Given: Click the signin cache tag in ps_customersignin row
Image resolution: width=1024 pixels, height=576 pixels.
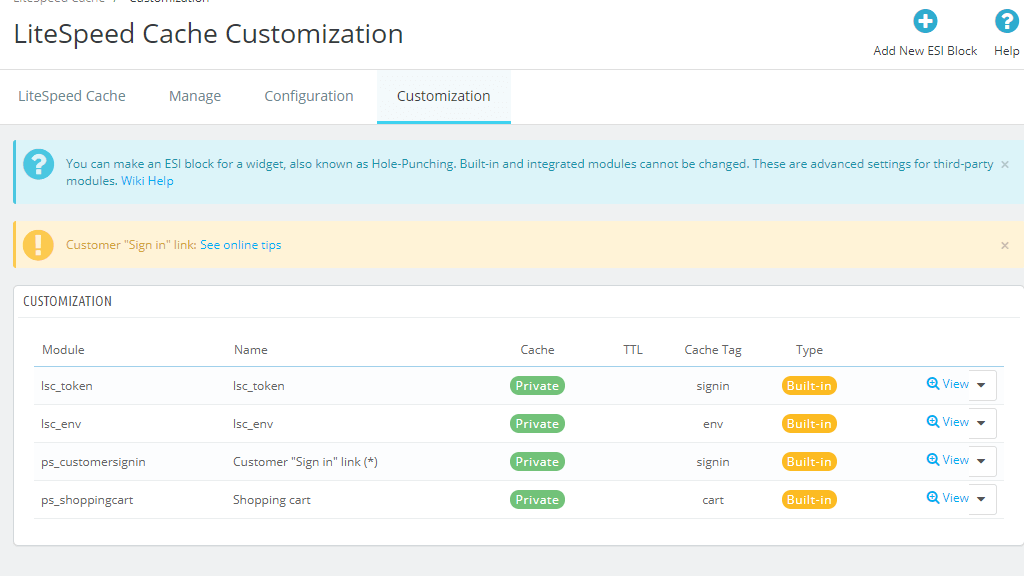Looking at the screenshot, I should tap(712, 462).
